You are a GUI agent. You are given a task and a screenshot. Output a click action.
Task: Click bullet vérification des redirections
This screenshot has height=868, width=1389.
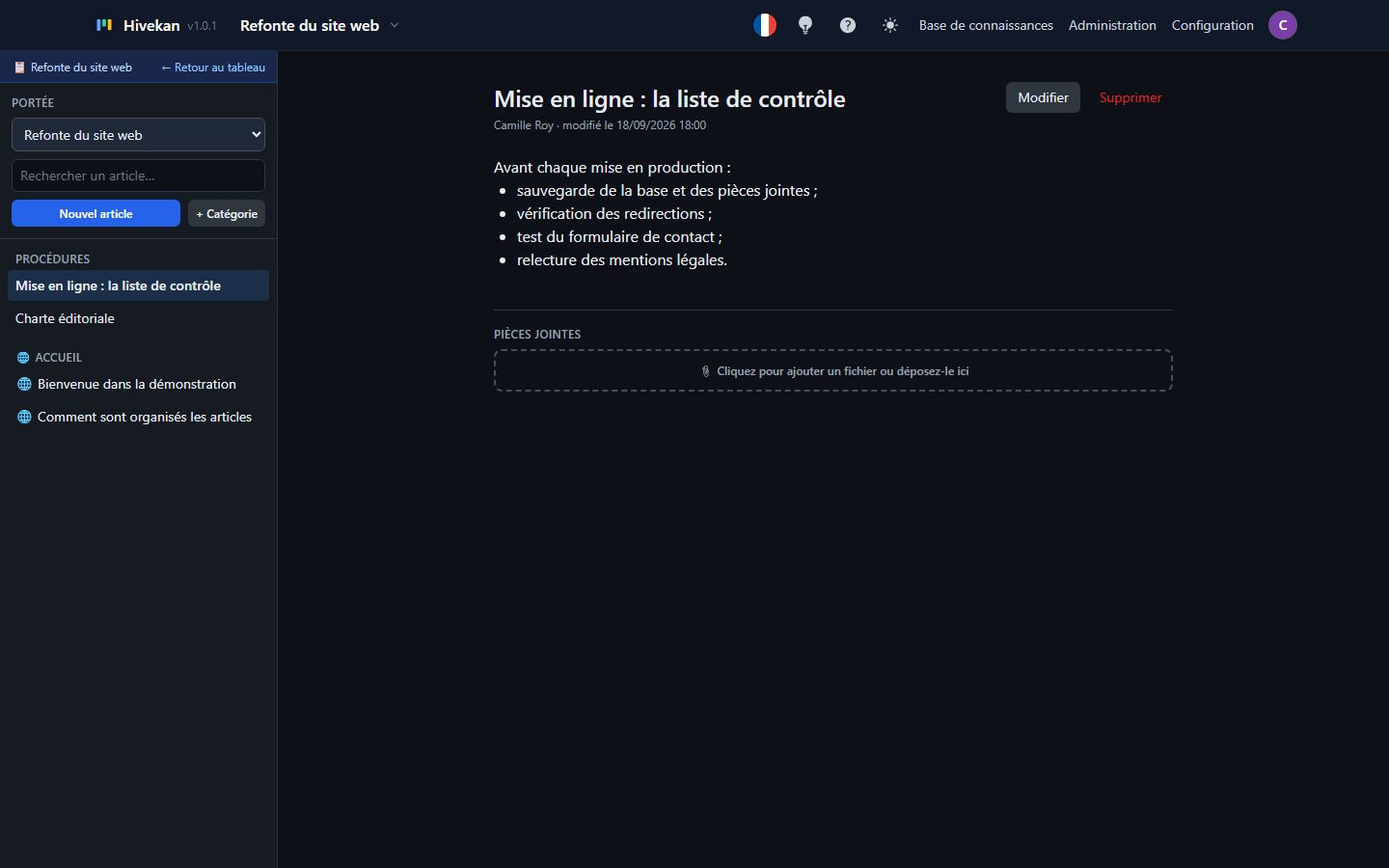pyautogui.click(x=614, y=213)
